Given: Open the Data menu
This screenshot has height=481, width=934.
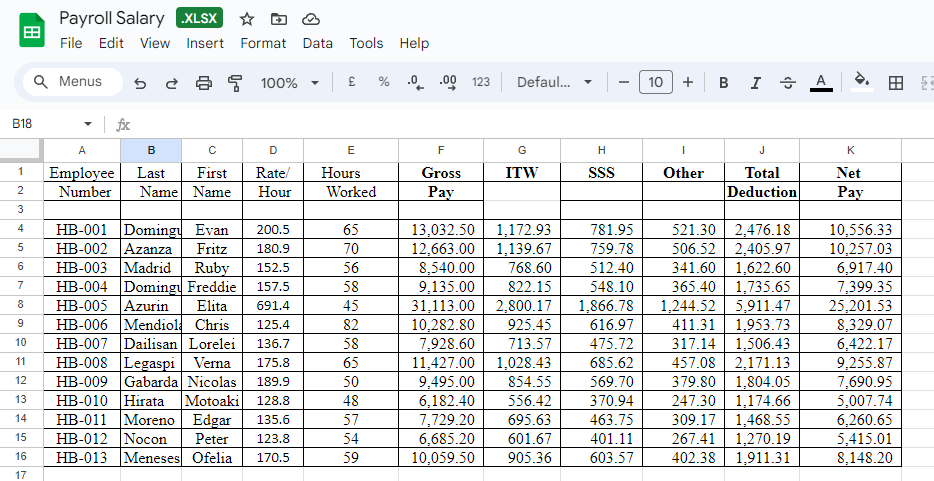Looking at the screenshot, I should coord(317,43).
